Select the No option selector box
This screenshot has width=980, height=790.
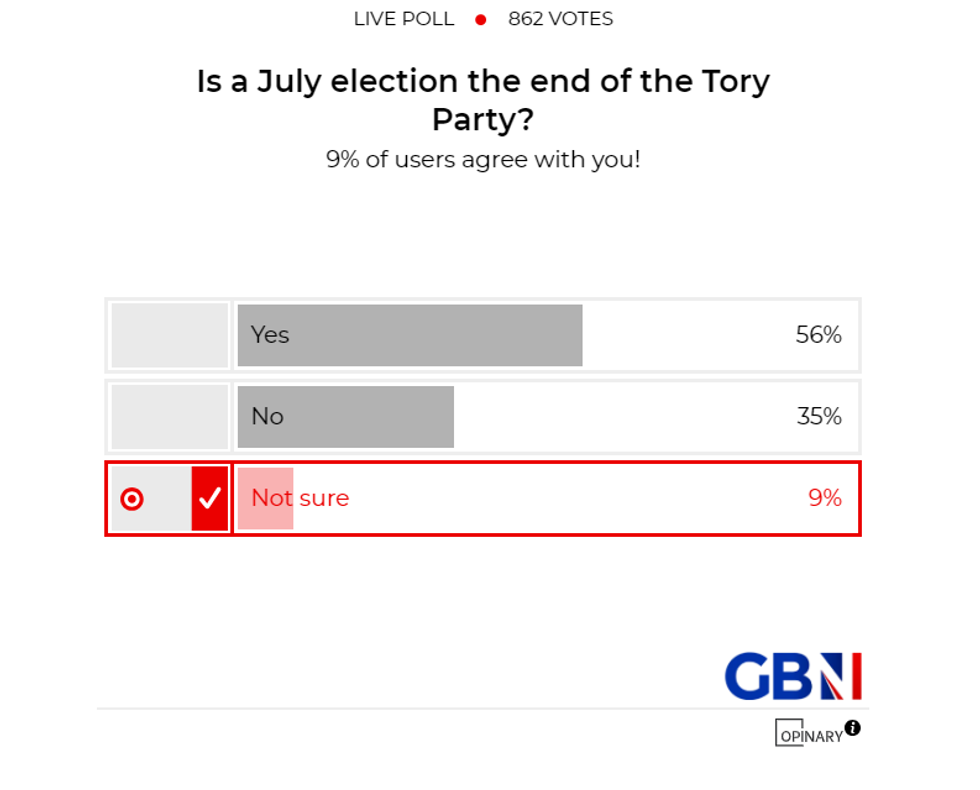[170, 416]
